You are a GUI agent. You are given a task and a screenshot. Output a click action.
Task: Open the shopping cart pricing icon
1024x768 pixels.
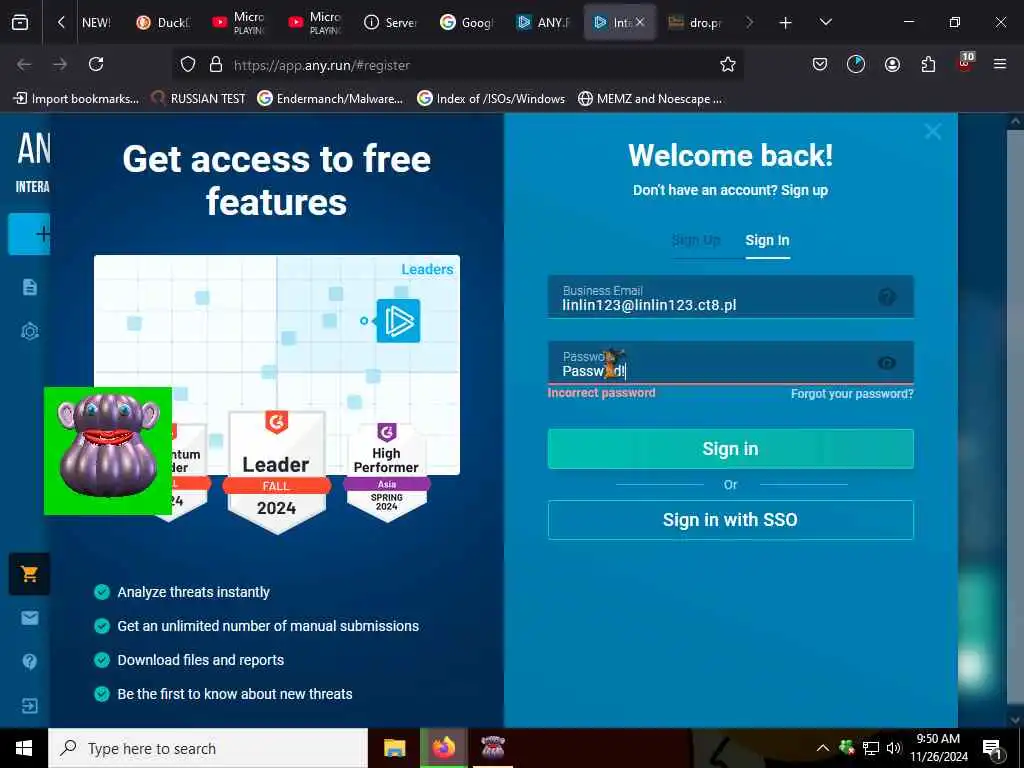[29, 574]
